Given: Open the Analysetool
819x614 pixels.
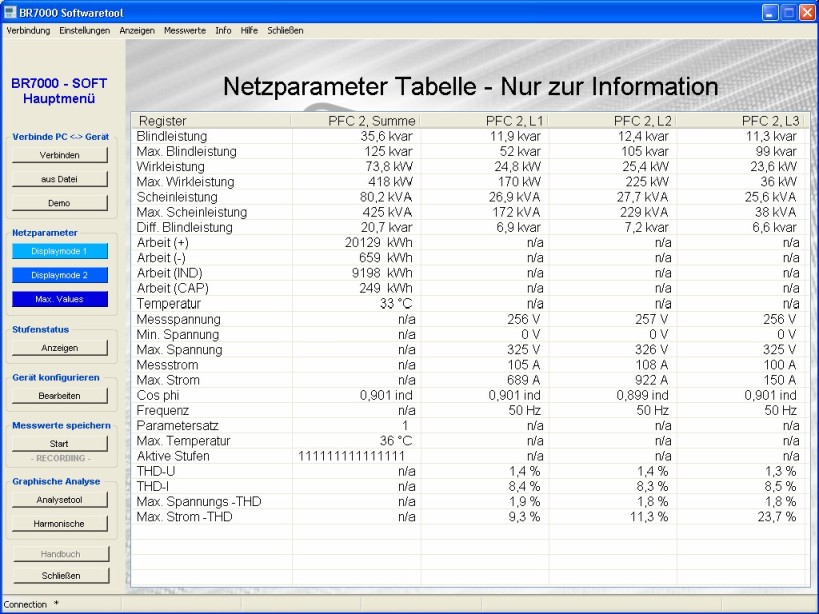Looking at the screenshot, I should pyautogui.click(x=60, y=500).
